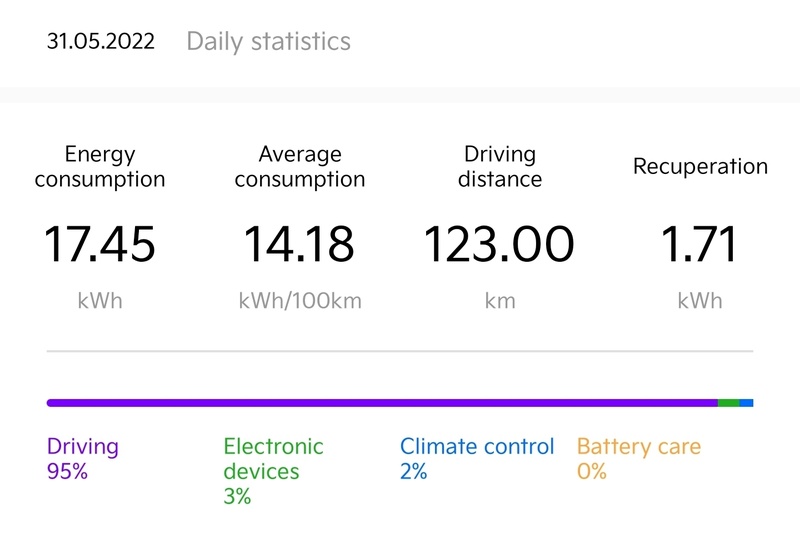Select the Battery care 0% legend entry
This screenshot has width=800, height=533.
point(638,458)
